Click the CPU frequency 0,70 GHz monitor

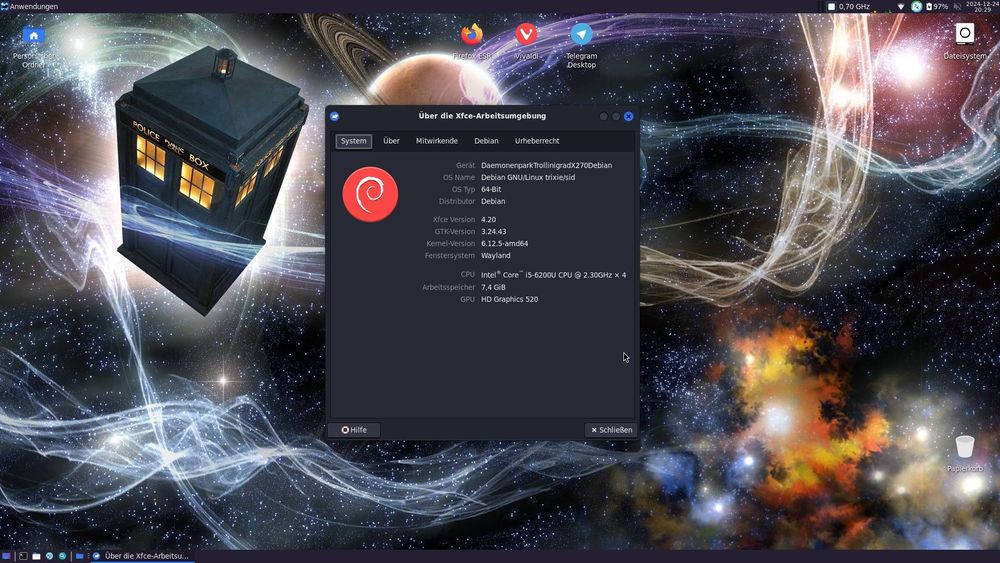pos(849,6)
